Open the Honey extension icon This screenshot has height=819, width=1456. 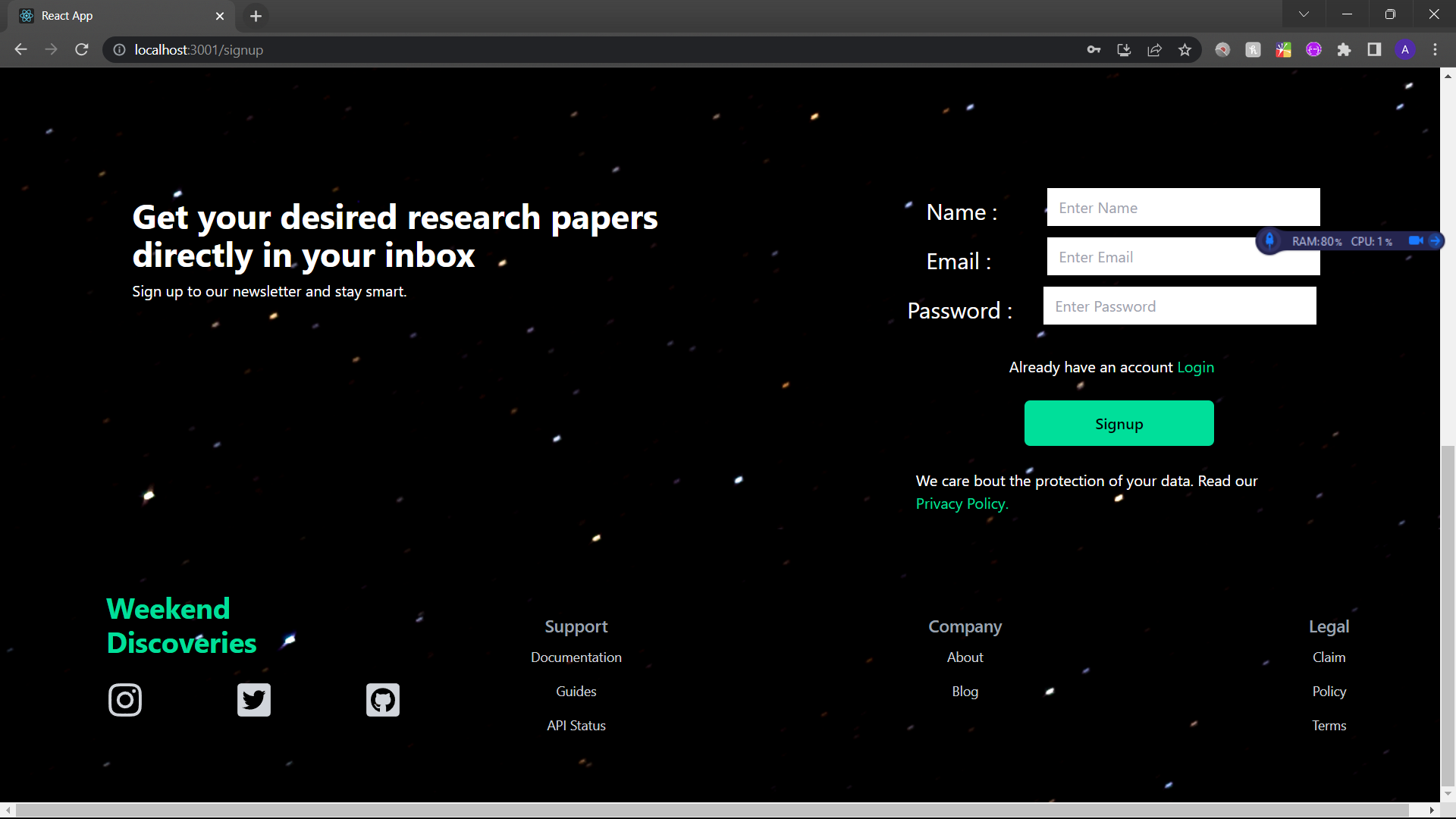[x=1253, y=49]
